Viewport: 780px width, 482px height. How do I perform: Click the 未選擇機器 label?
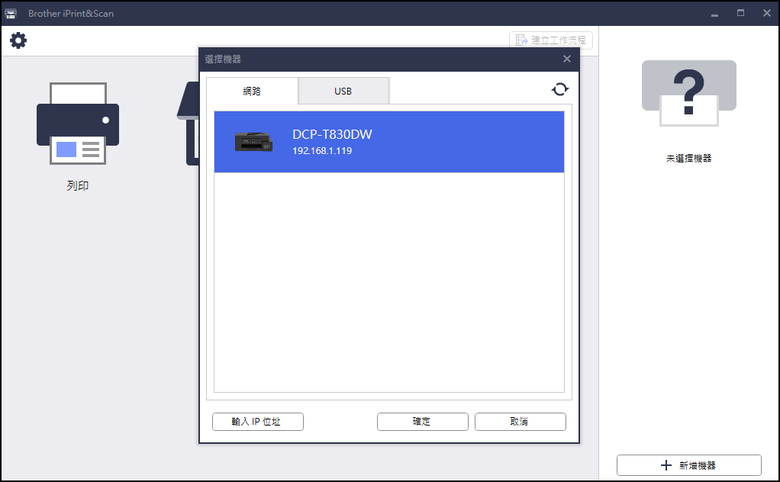[689, 158]
